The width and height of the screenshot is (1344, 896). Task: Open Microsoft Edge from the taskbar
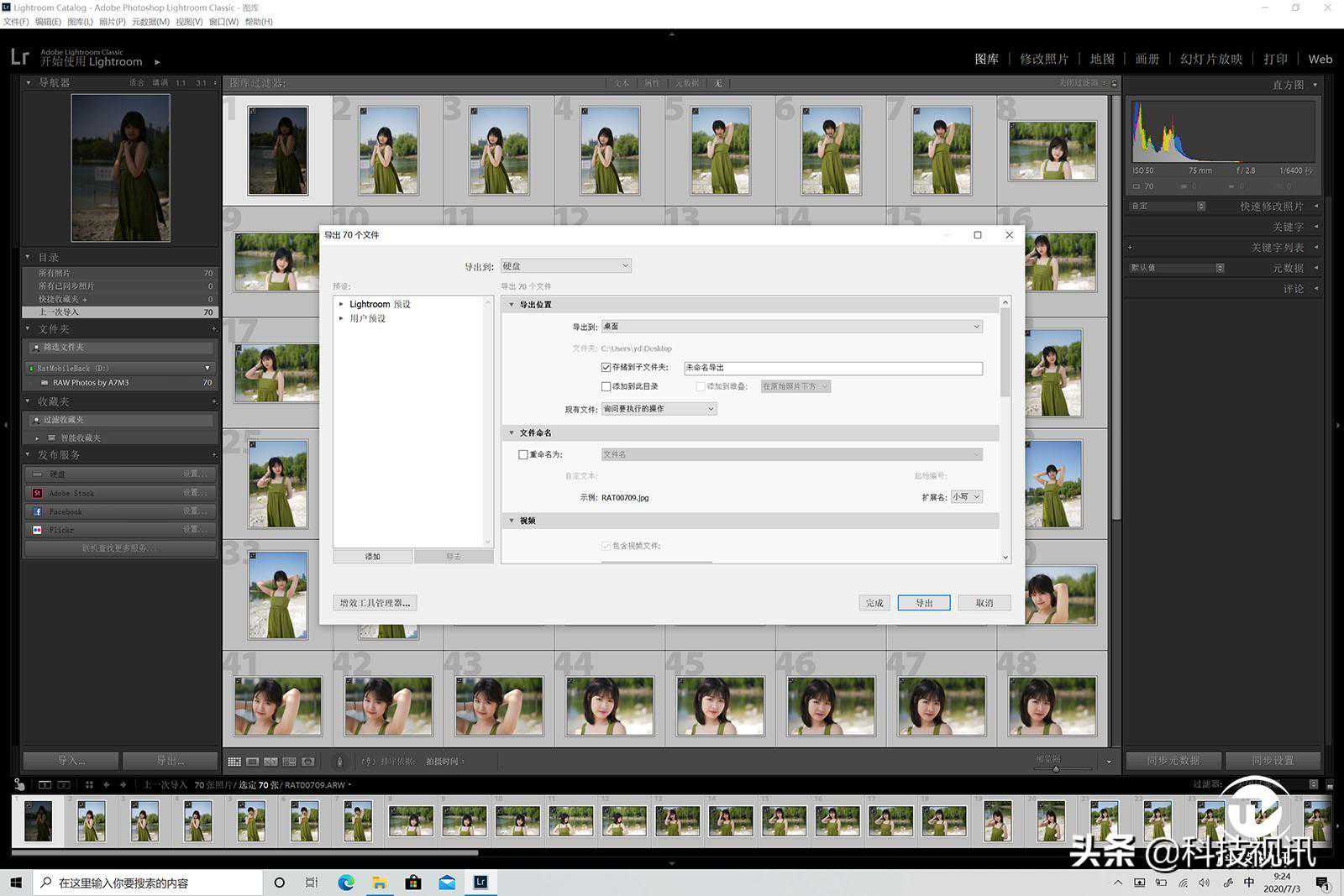click(346, 883)
